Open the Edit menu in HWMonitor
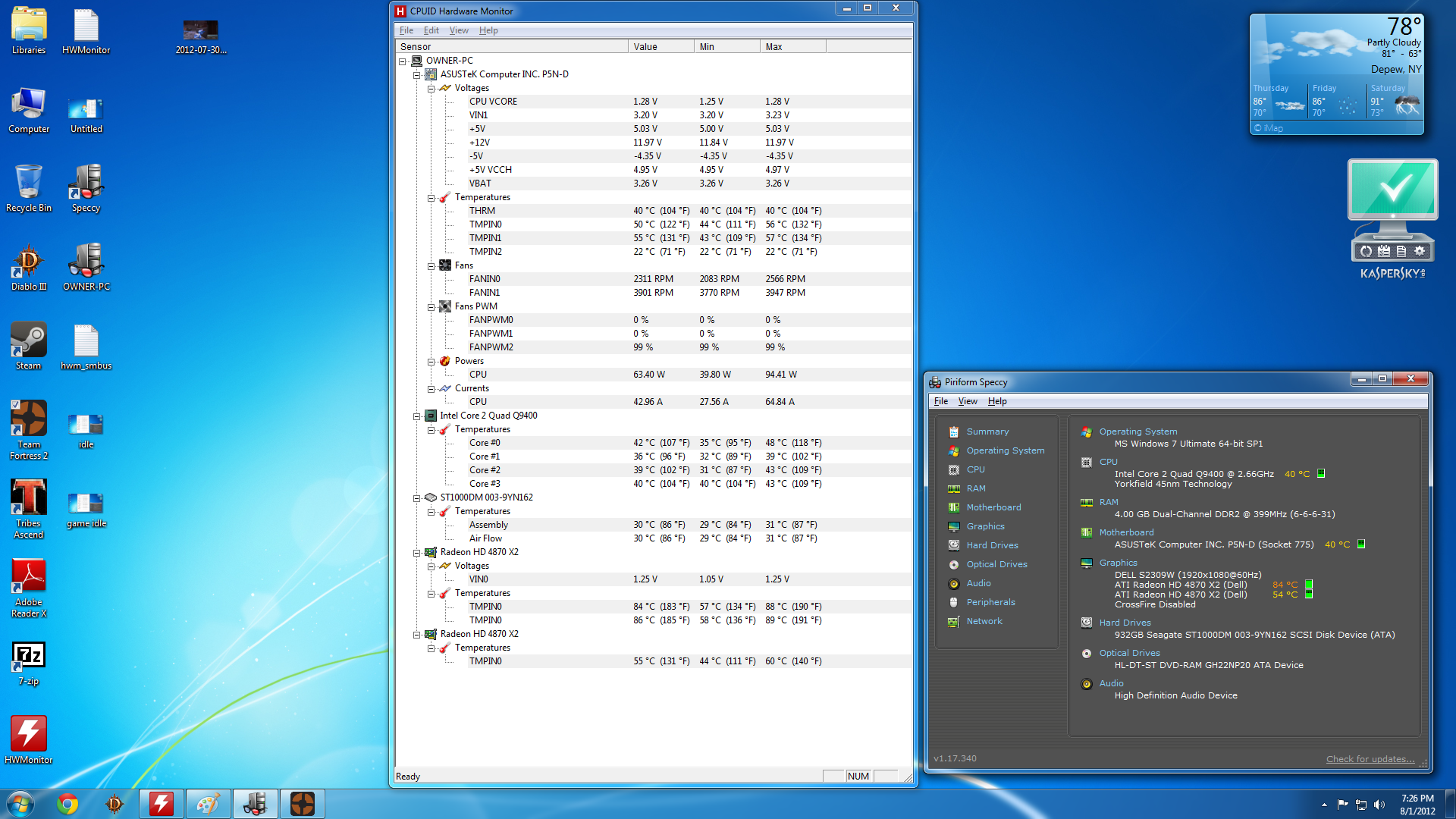 (x=431, y=30)
